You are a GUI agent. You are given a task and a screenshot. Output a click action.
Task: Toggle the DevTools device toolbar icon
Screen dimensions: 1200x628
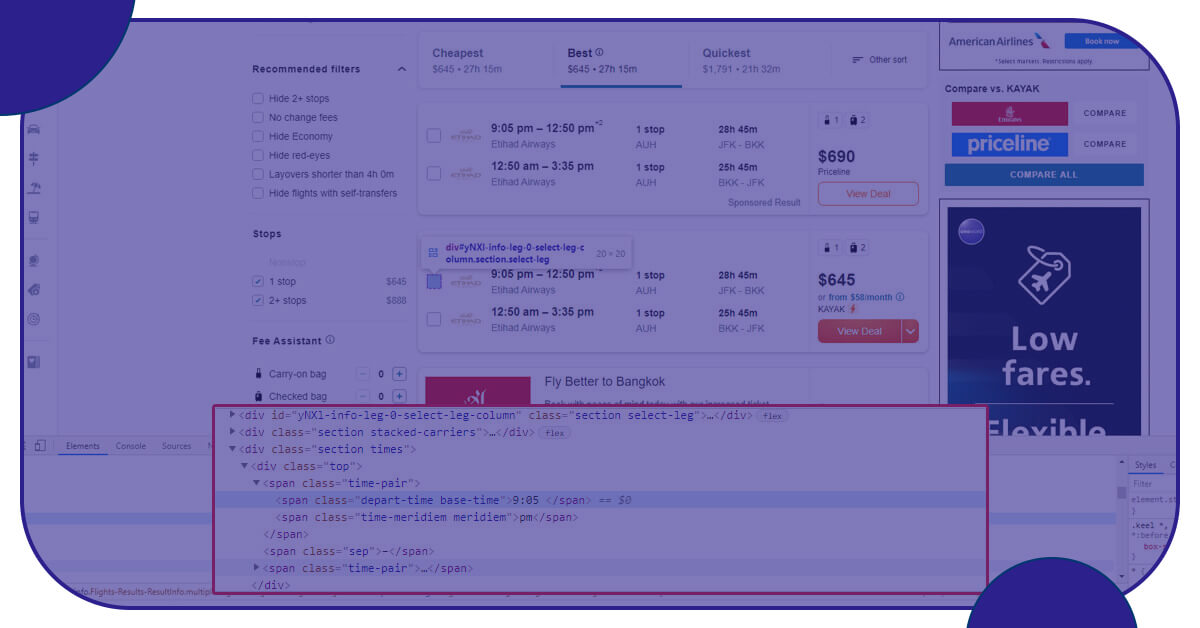(x=40, y=446)
